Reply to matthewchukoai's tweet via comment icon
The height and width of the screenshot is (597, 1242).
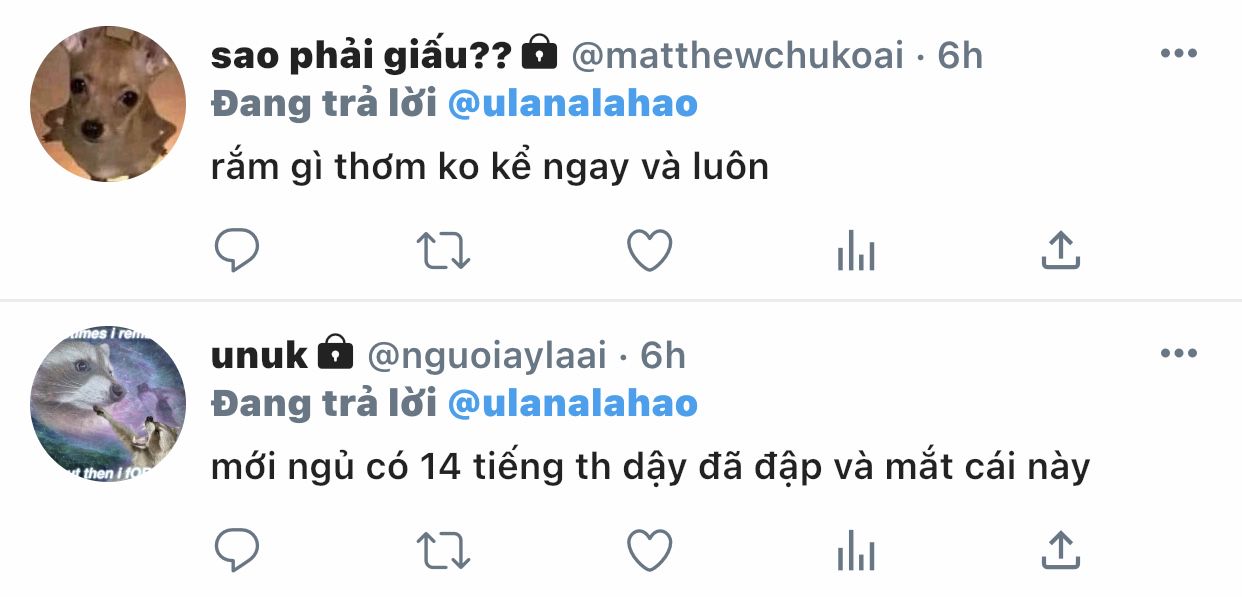(237, 251)
